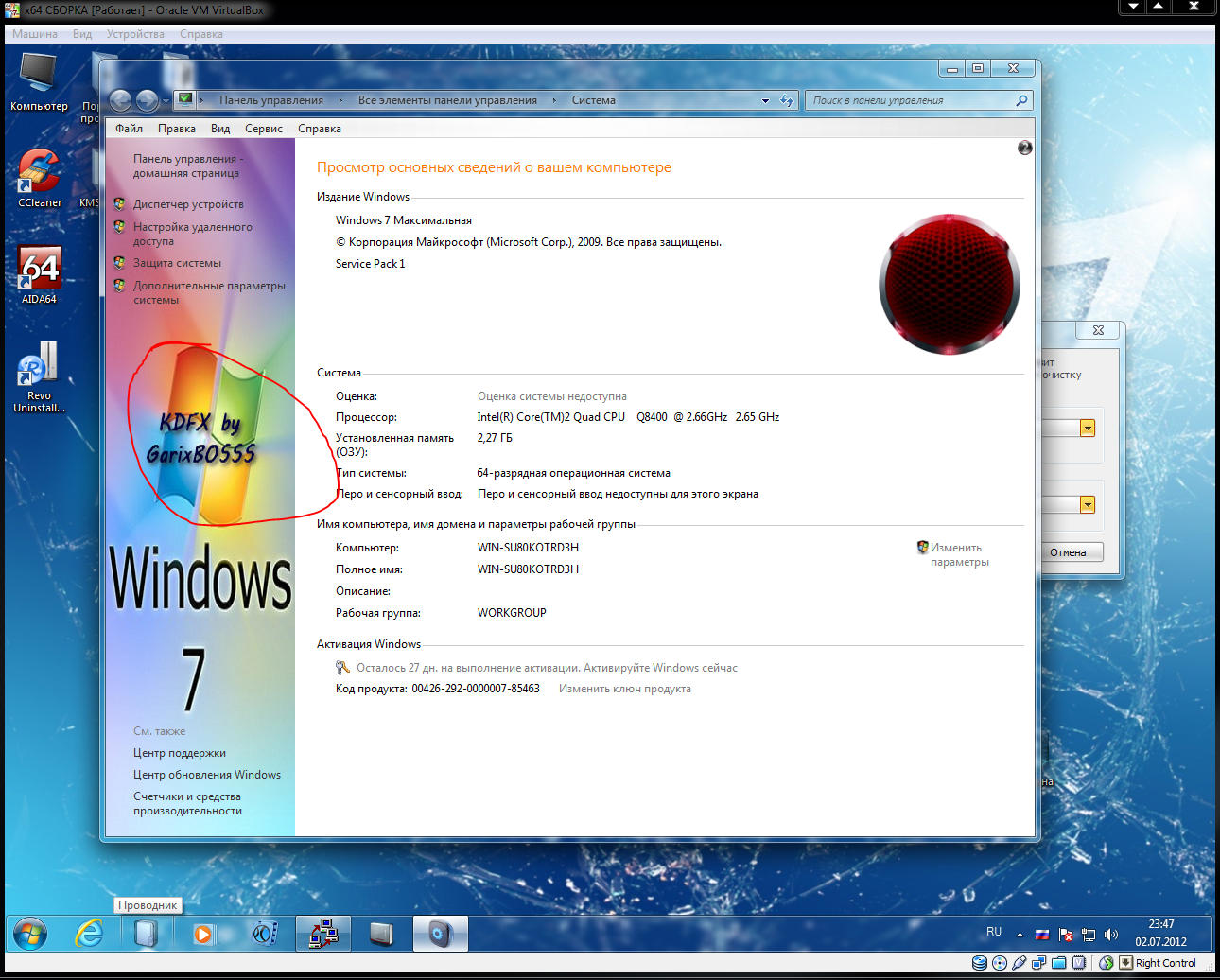Viewport: 1220px width, 980px height.
Task: Open the Вид menu in System window
Action: (220, 129)
